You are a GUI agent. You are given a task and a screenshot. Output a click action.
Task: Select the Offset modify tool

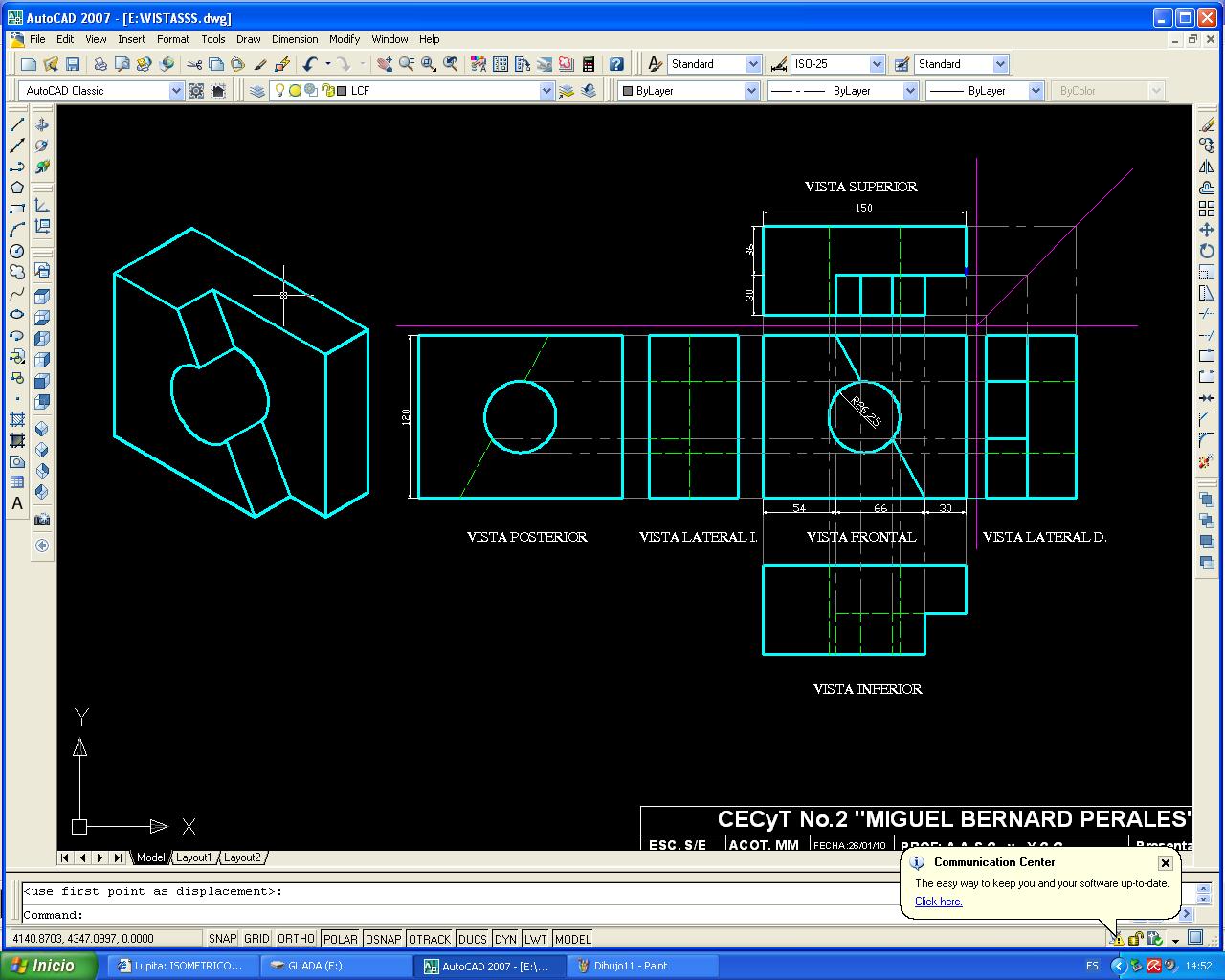(x=1207, y=188)
